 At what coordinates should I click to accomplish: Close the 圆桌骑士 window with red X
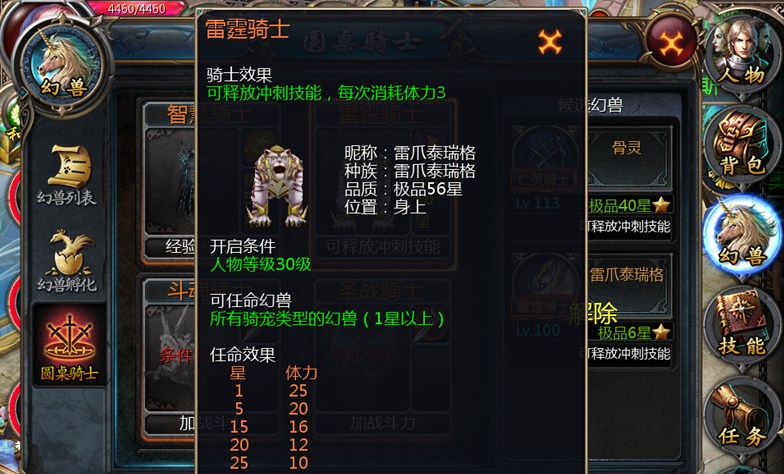(x=672, y=42)
